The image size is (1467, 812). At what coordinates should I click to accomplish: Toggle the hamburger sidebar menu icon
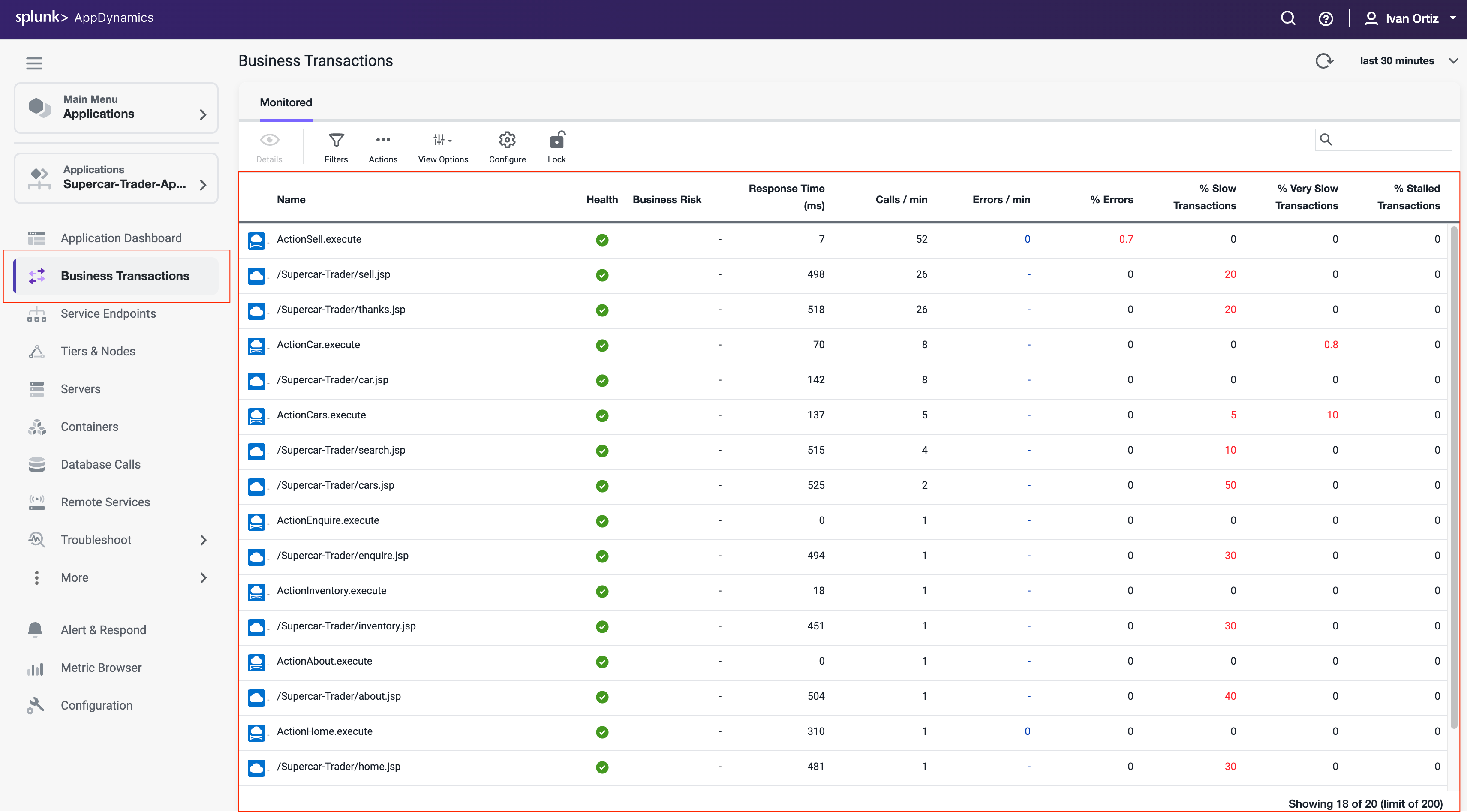pyautogui.click(x=34, y=63)
